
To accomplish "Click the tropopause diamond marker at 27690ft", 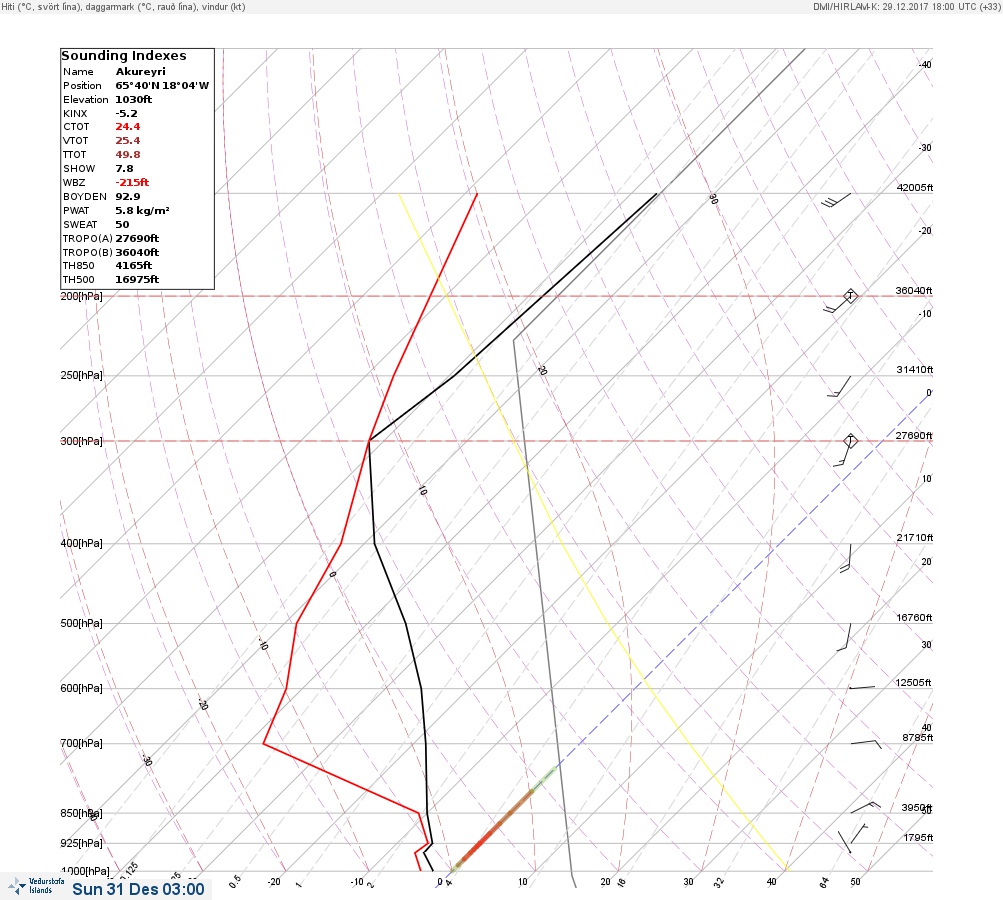I will click(x=850, y=441).
